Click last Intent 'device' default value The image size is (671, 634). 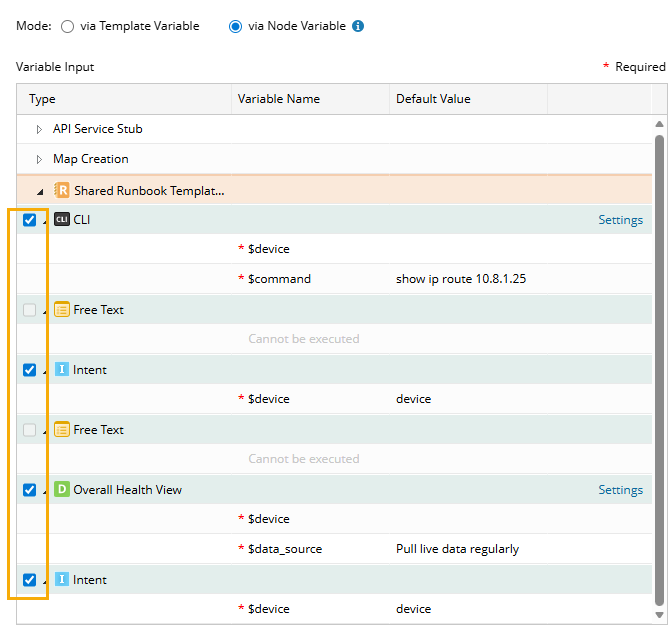click(413, 609)
